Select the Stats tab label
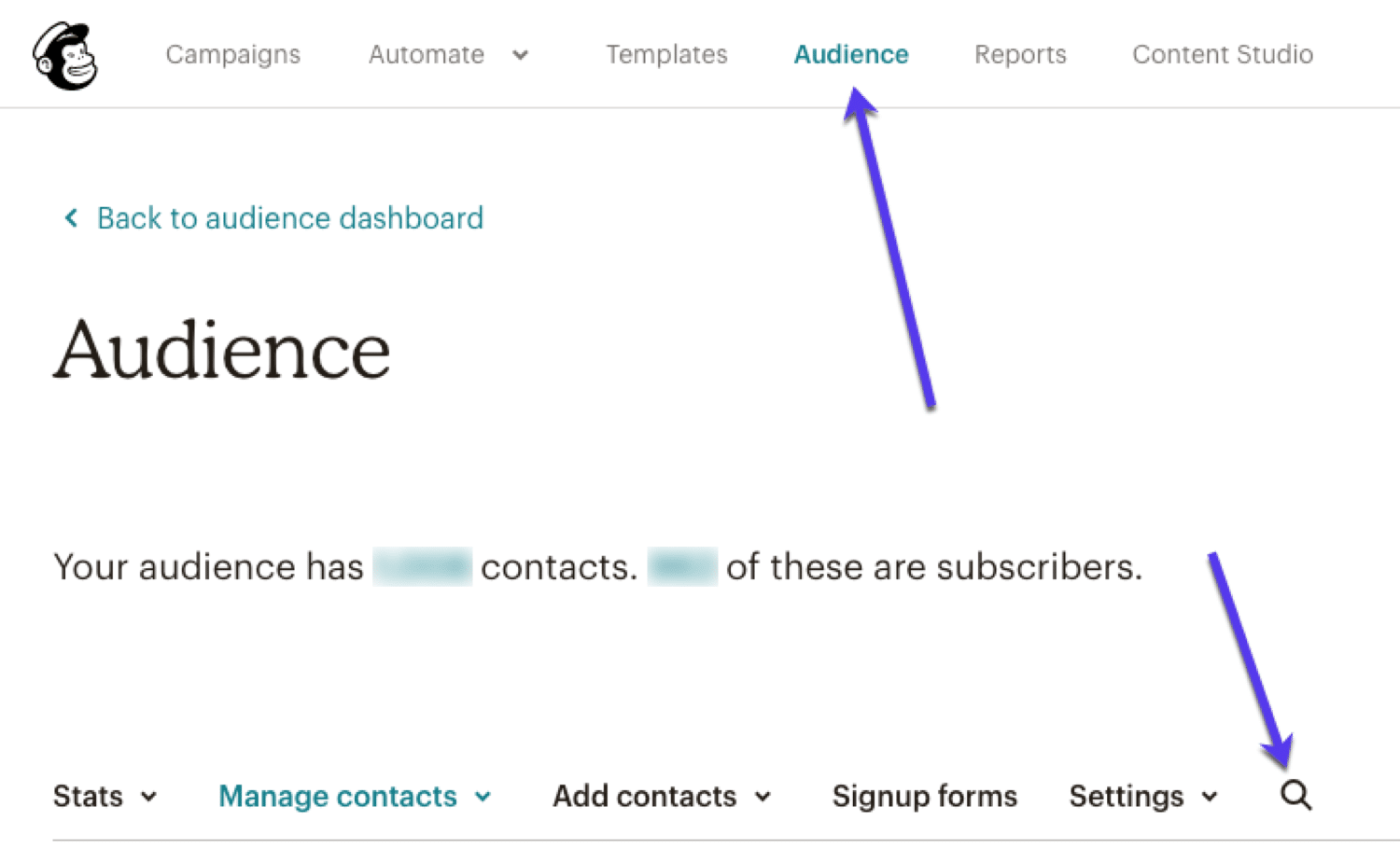This screenshot has height=848, width=1400. pyautogui.click(x=87, y=798)
